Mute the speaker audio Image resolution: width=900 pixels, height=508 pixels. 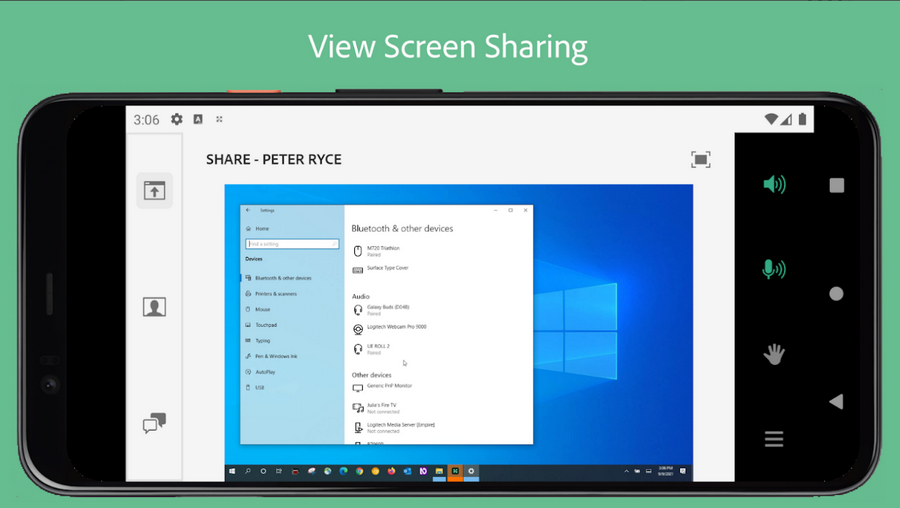coord(774,184)
